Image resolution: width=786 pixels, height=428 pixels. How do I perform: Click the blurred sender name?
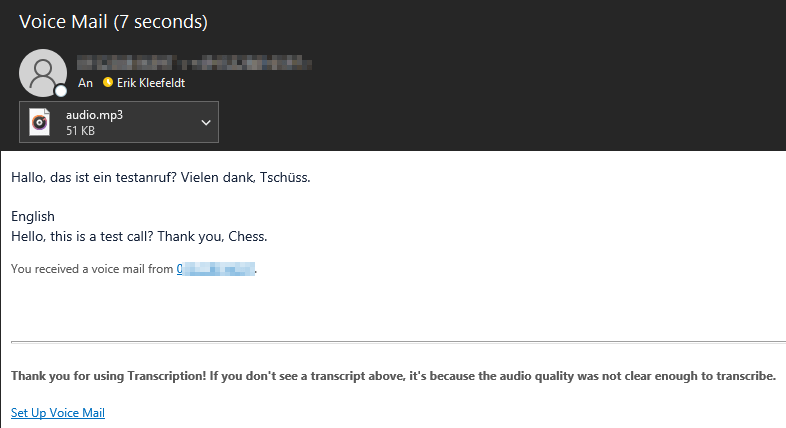click(195, 63)
